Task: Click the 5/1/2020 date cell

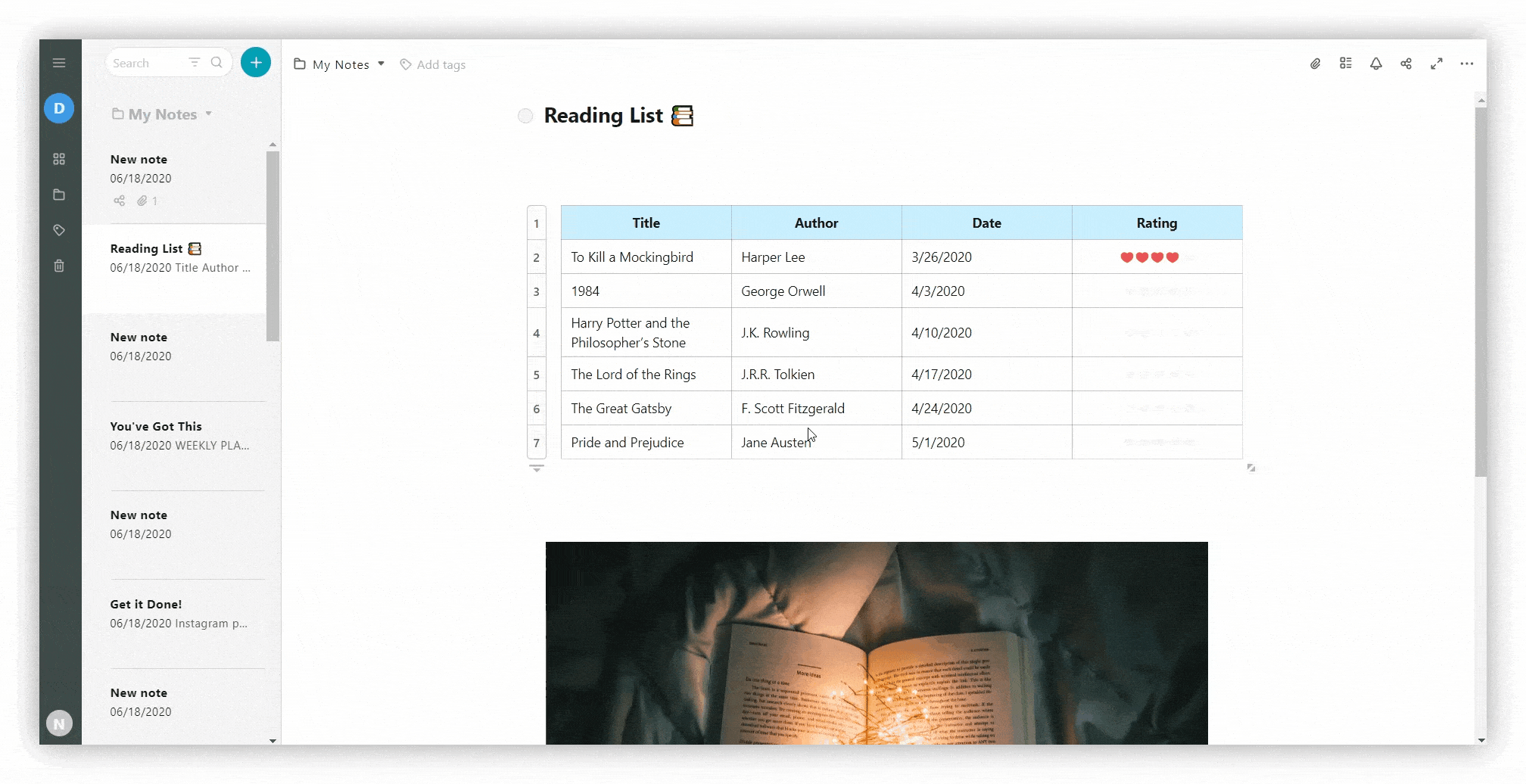Action: click(x=987, y=443)
